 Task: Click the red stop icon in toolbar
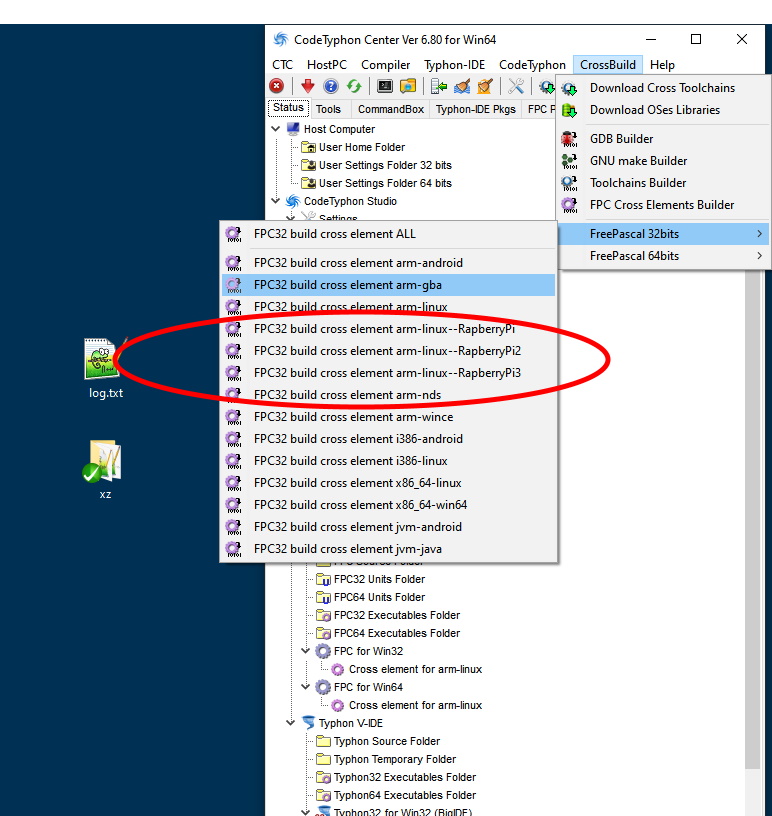pos(276,86)
